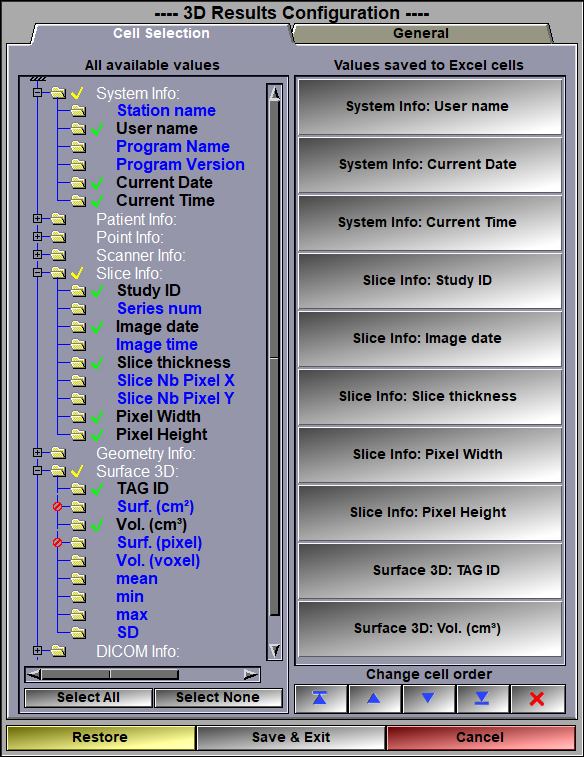Click the move-cell-to-top arrow icon
The width and height of the screenshot is (584, 757).
(320, 698)
